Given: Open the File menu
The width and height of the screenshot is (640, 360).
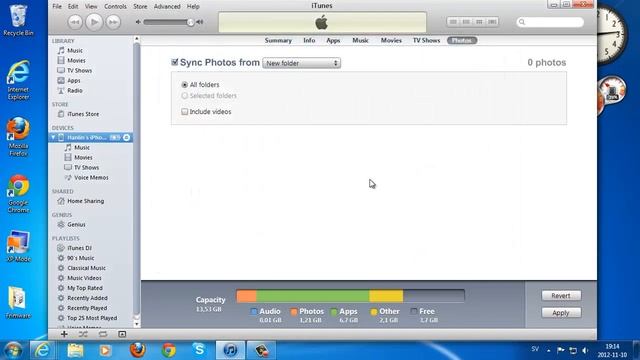Looking at the screenshot, I should [x=57, y=7].
